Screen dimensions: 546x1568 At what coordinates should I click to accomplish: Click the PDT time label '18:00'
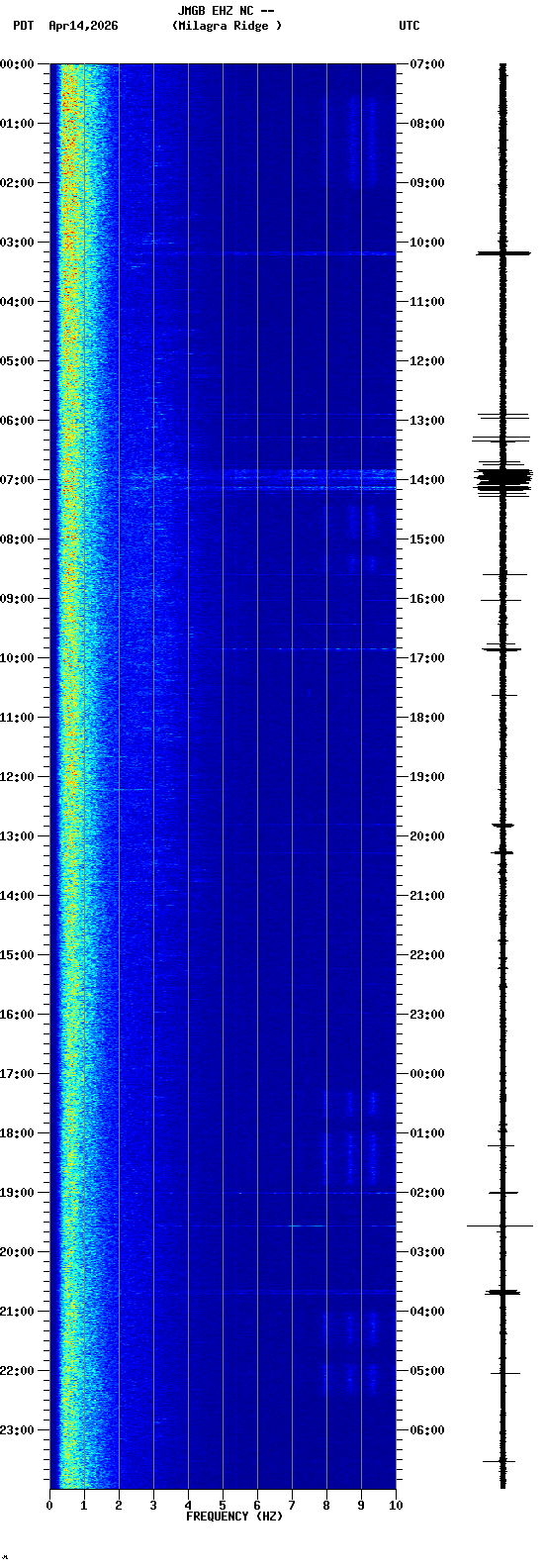click(x=17, y=1133)
